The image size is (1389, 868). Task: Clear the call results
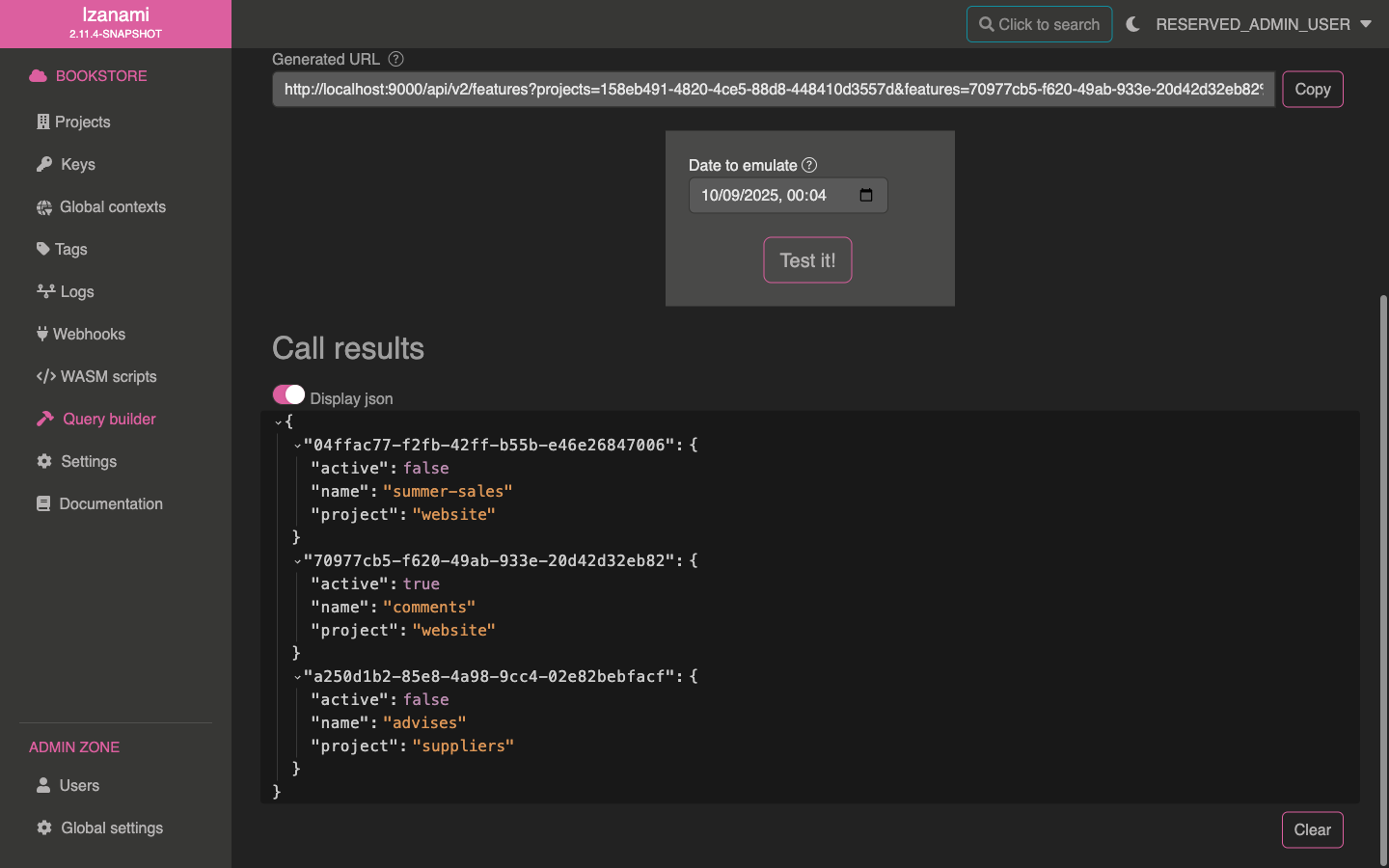click(x=1312, y=829)
